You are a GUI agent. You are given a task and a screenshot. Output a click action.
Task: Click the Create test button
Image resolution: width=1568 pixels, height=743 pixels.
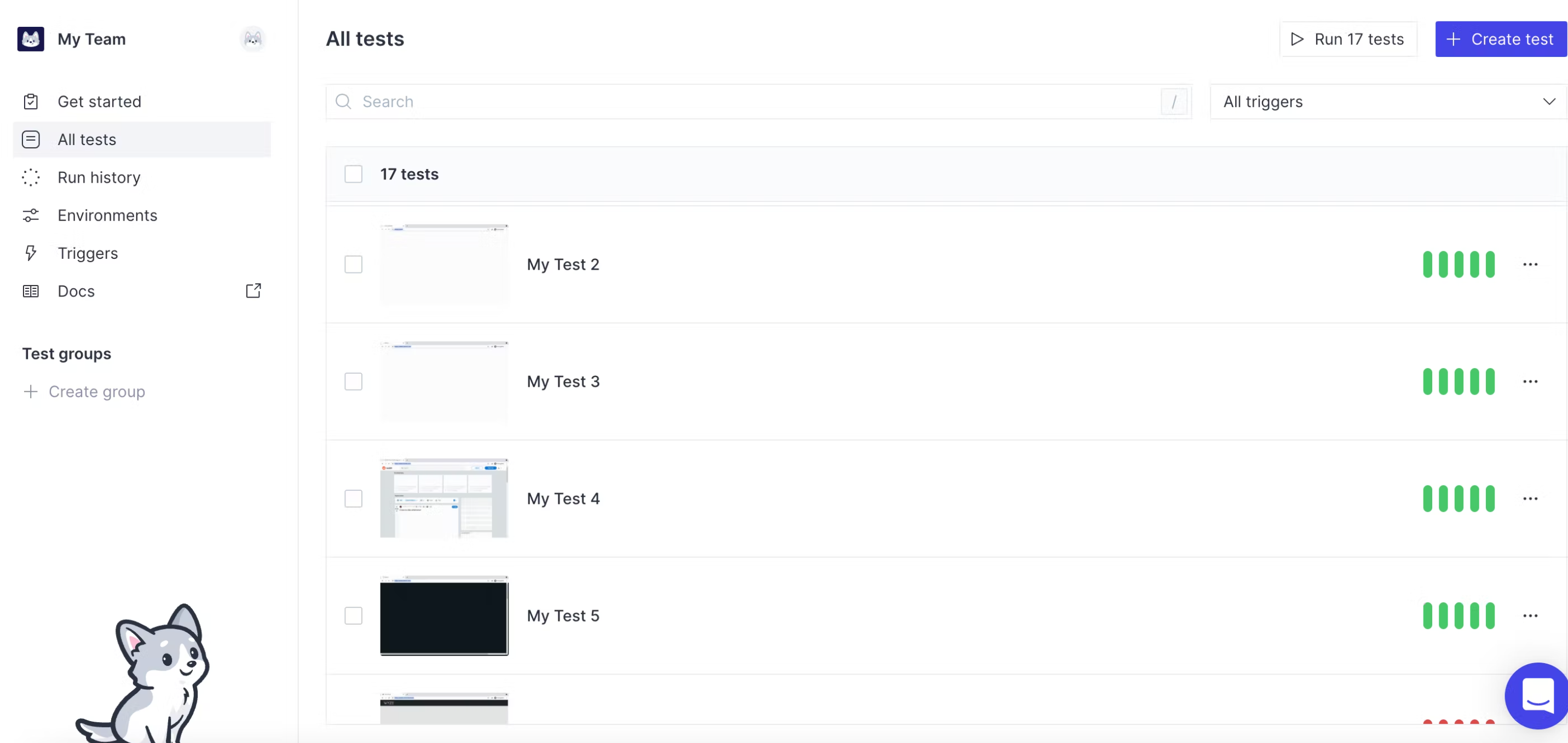(1501, 39)
